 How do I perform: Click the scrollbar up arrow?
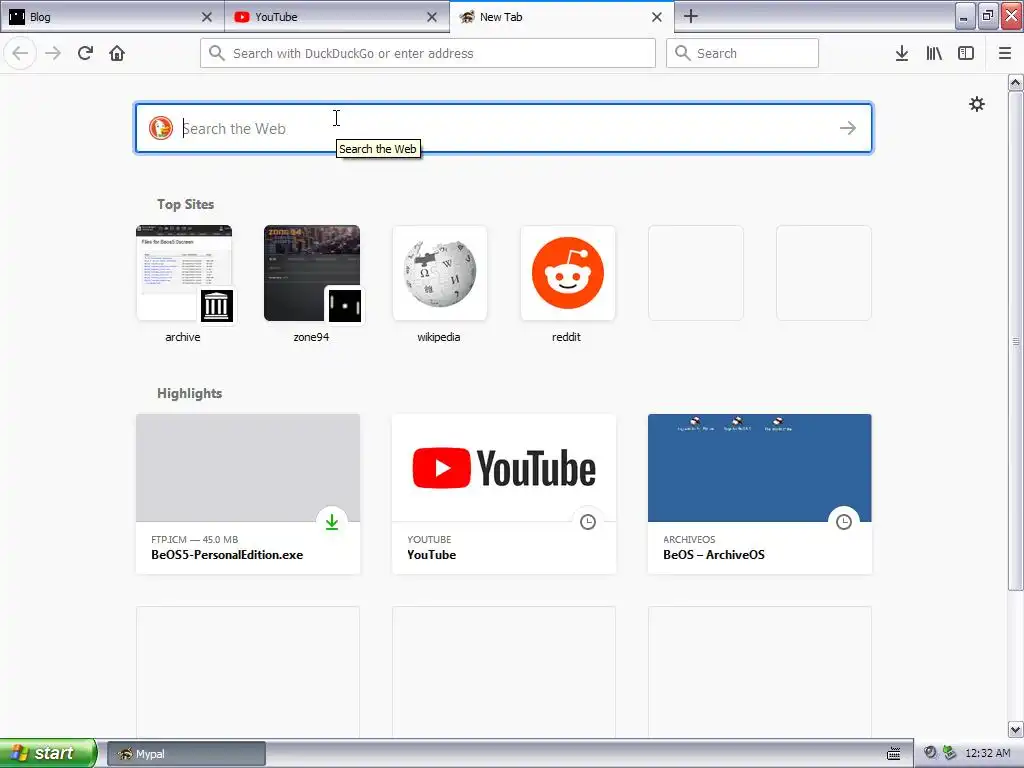(x=1015, y=82)
